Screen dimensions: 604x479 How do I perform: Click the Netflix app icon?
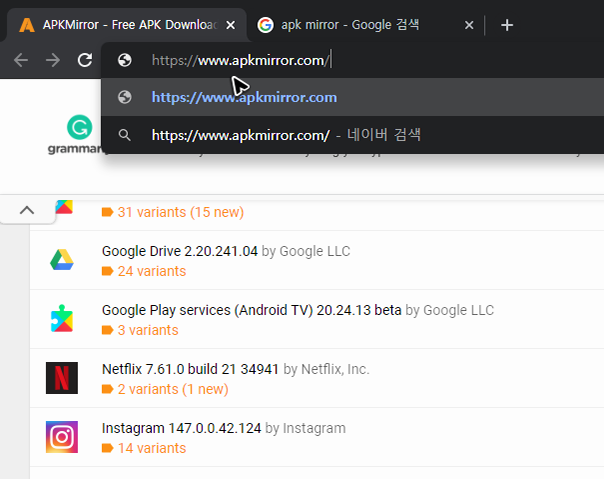pyautogui.click(x=62, y=378)
